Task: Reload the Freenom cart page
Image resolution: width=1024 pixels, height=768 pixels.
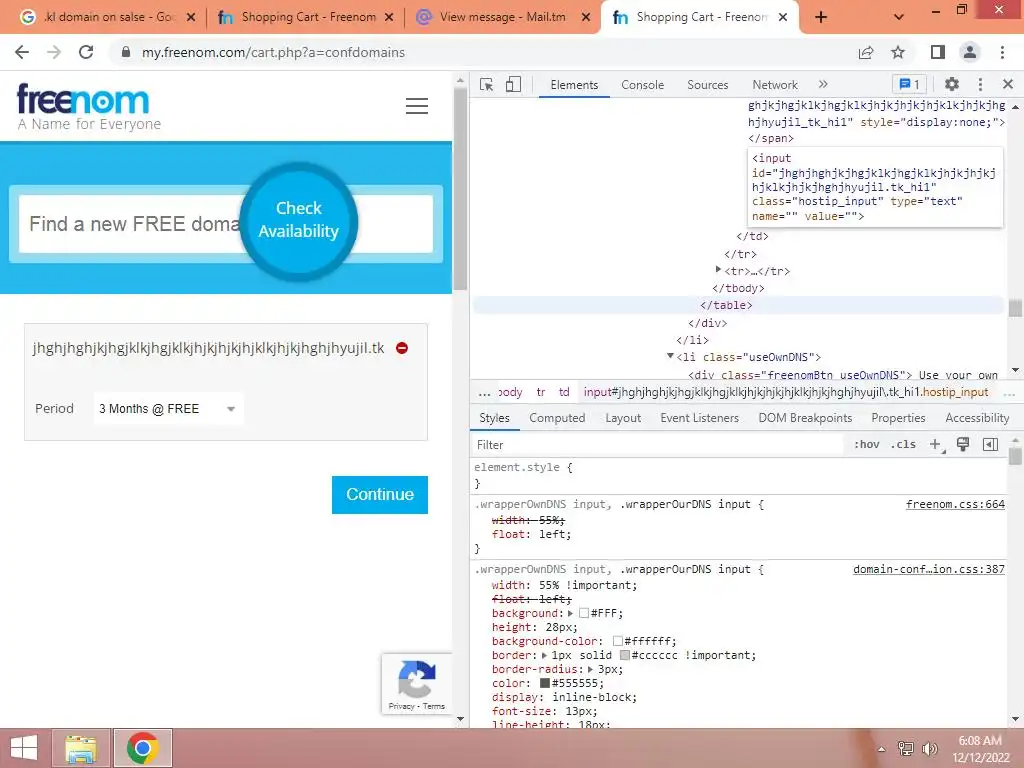Action: coord(86,52)
